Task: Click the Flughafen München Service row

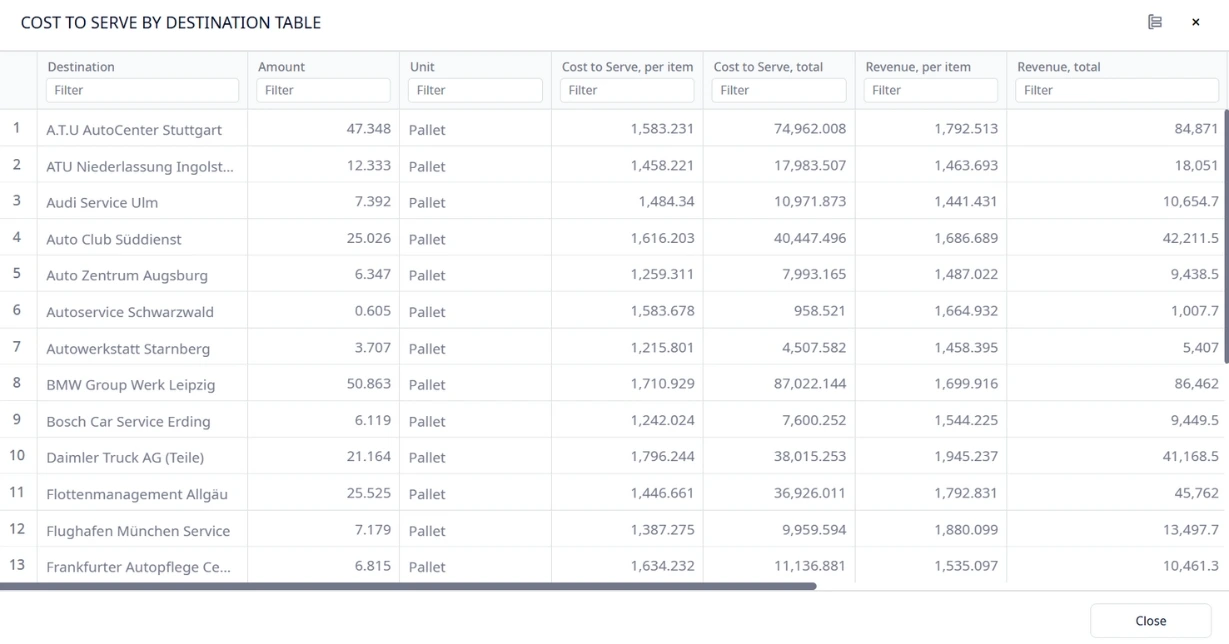Action: point(138,531)
